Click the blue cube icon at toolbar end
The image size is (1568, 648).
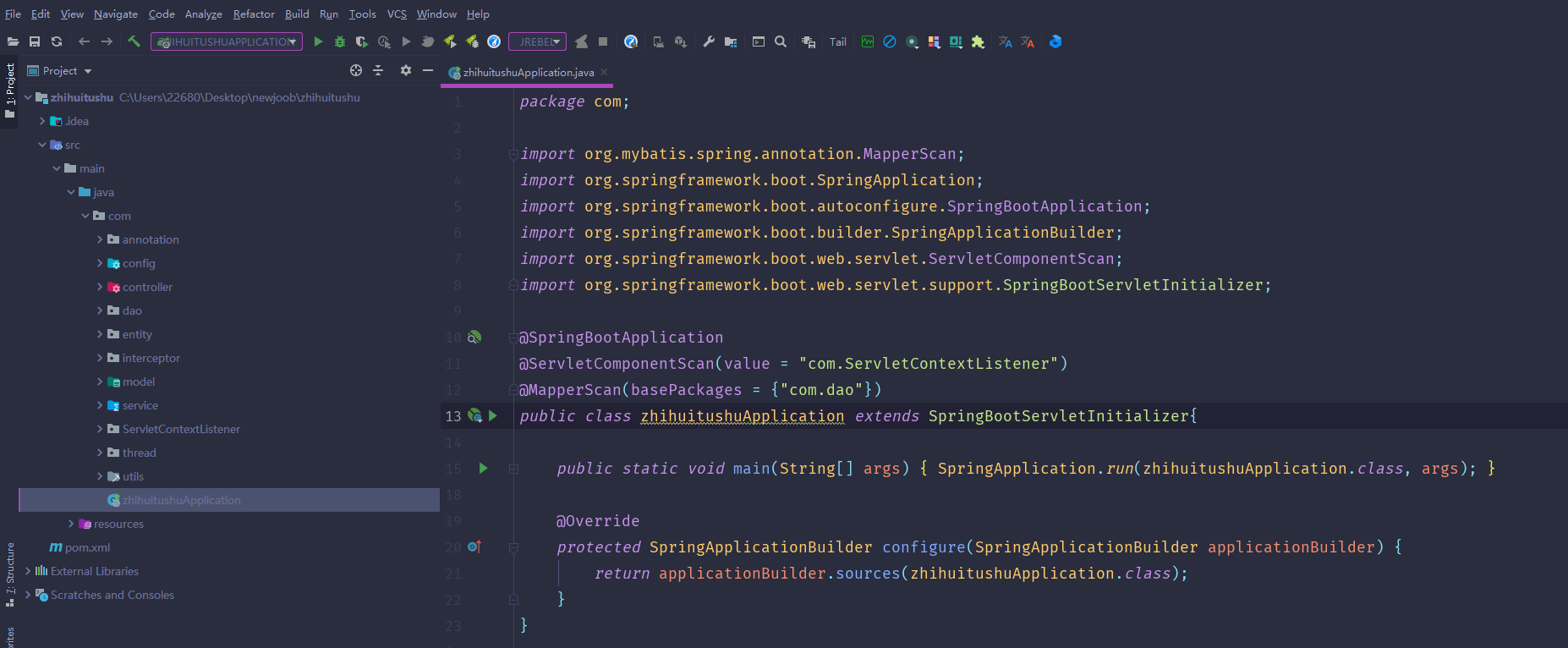coord(1055,41)
